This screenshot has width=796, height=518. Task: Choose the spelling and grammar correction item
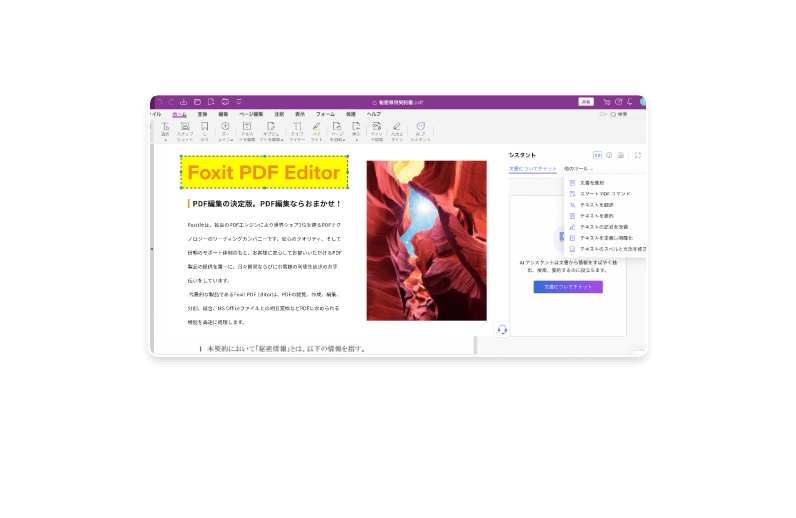click(605, 249)
